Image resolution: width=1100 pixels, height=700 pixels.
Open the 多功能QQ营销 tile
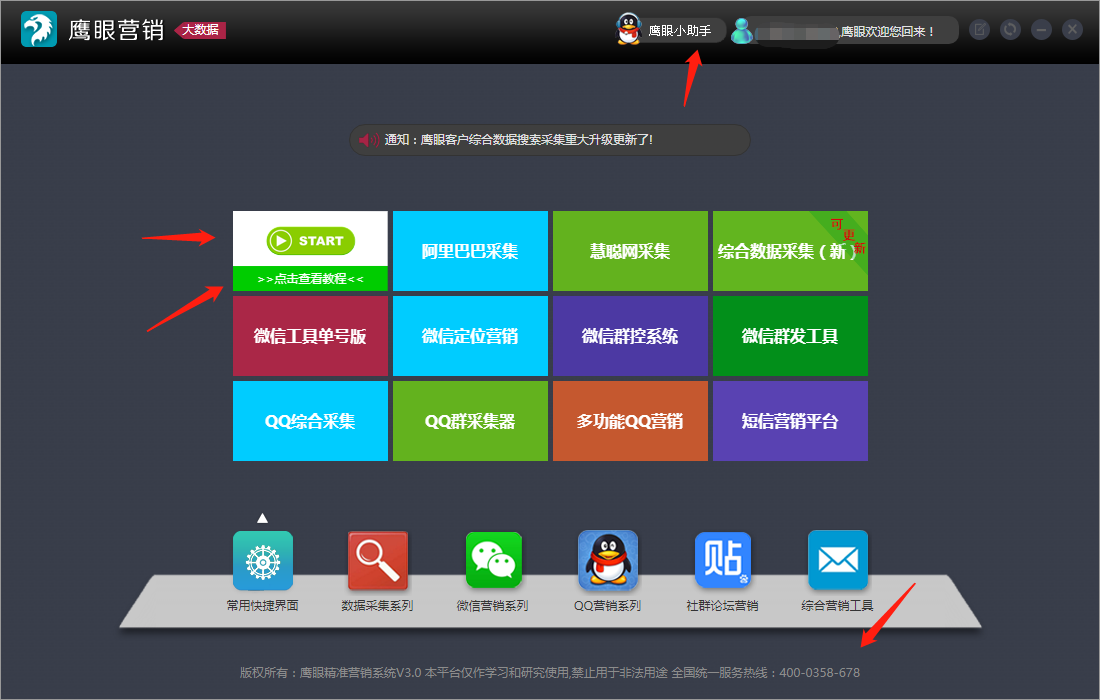pyautogui.click(x=630, y=421)
